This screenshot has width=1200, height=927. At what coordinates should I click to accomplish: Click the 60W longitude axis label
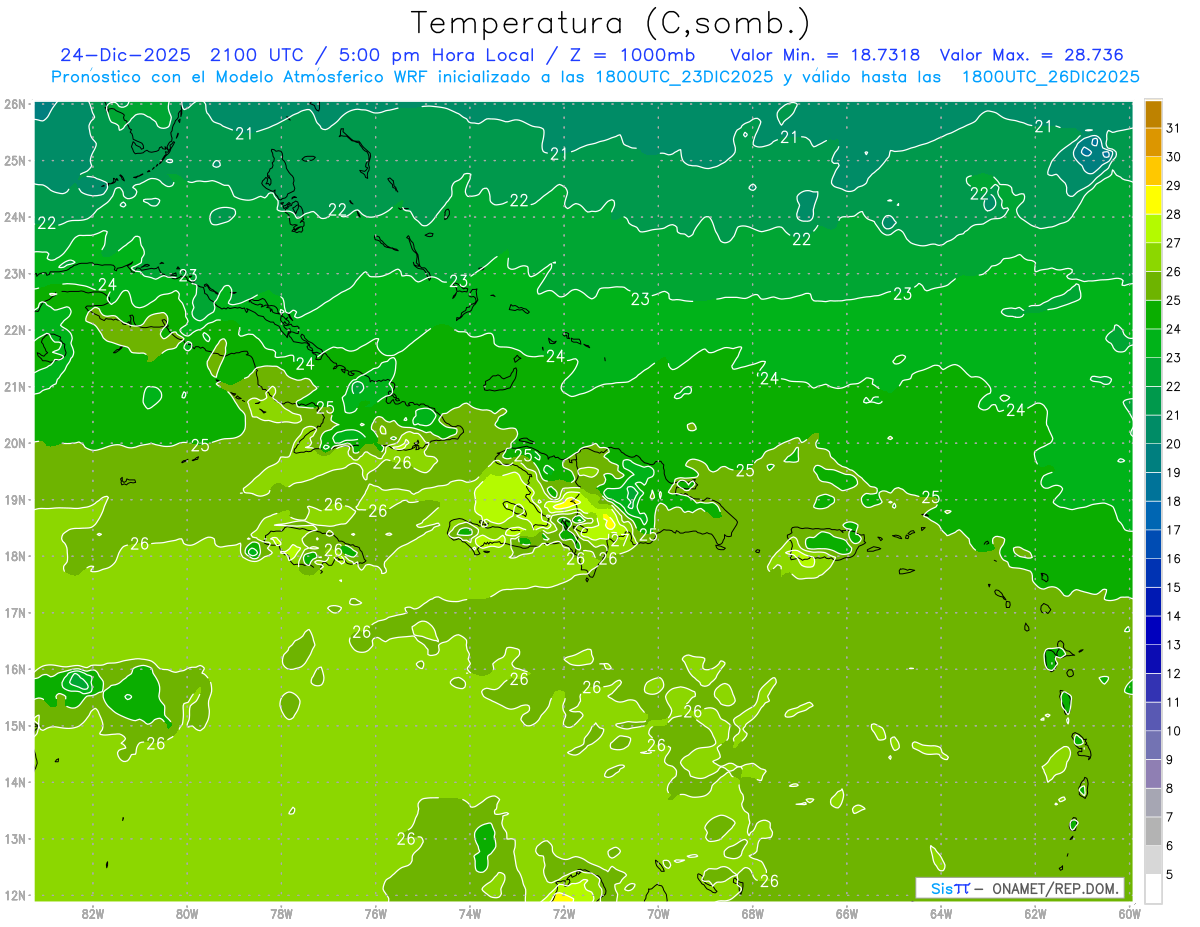(1129, 912)
